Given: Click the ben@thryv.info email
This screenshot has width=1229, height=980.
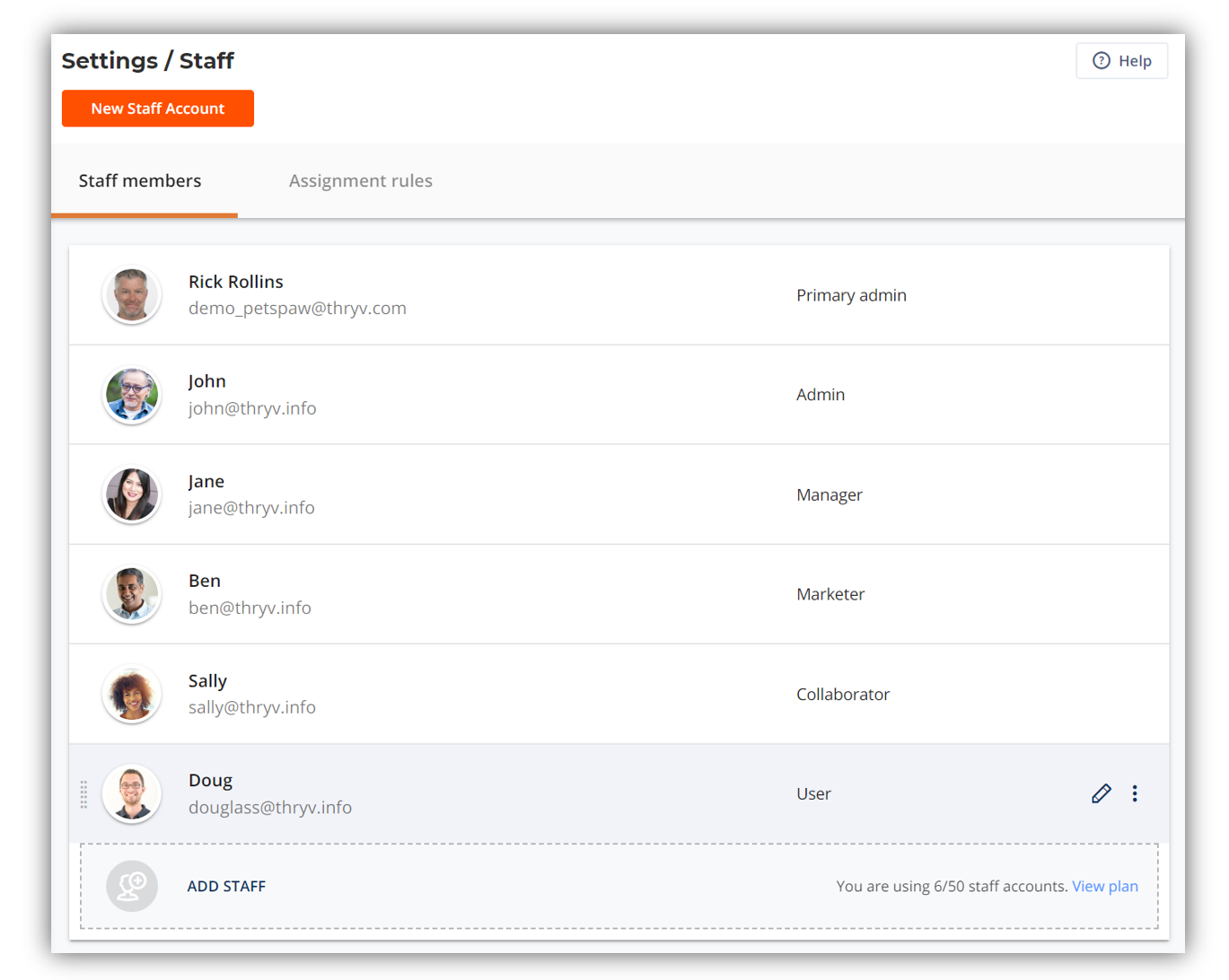Looking at the screenshot, I should click(x=250, y=608).
